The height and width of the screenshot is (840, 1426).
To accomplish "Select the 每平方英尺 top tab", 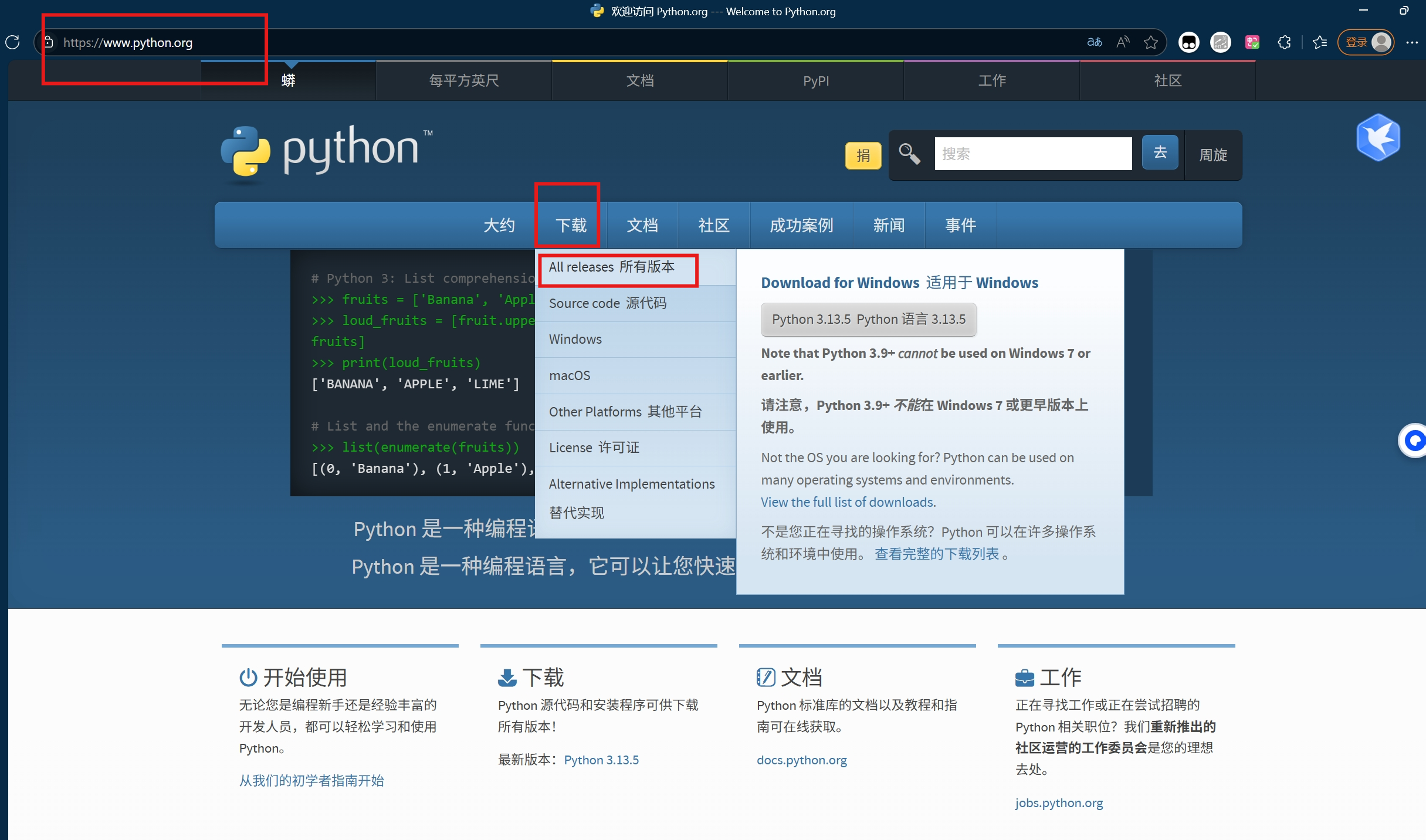I will 464,81.
